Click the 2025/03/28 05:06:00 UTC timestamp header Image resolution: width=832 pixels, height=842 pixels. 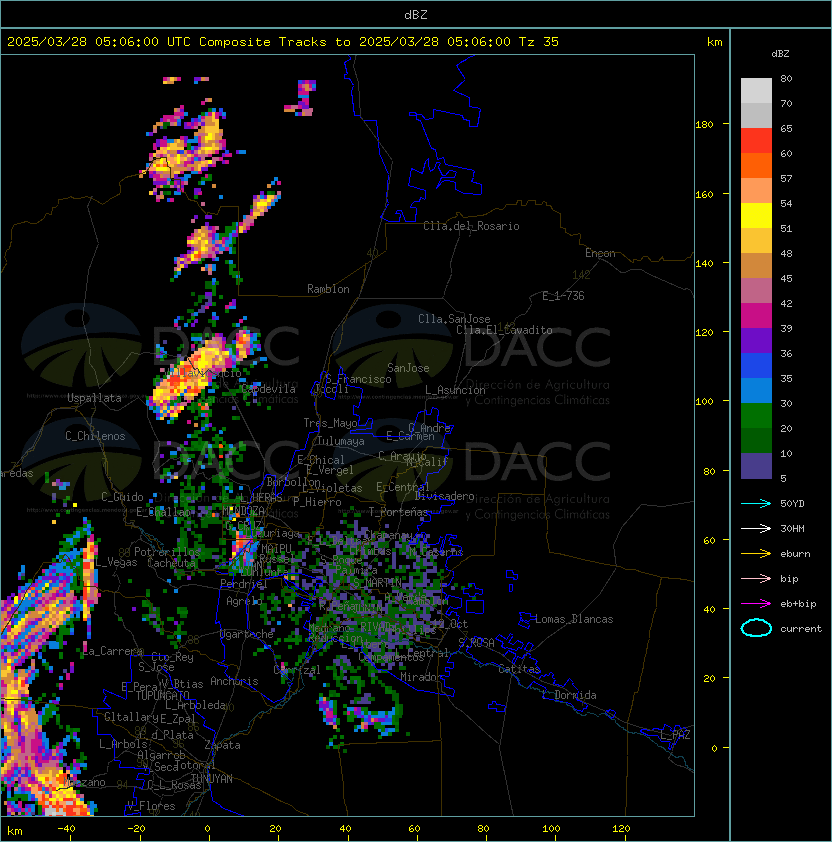click(x=98, y=41)
